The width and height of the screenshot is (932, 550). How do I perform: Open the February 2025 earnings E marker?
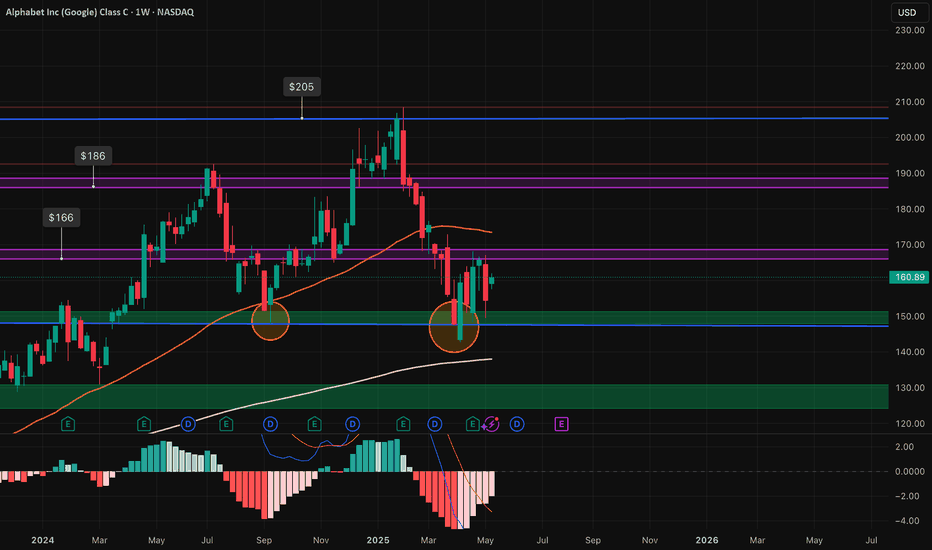pos(403,424)
